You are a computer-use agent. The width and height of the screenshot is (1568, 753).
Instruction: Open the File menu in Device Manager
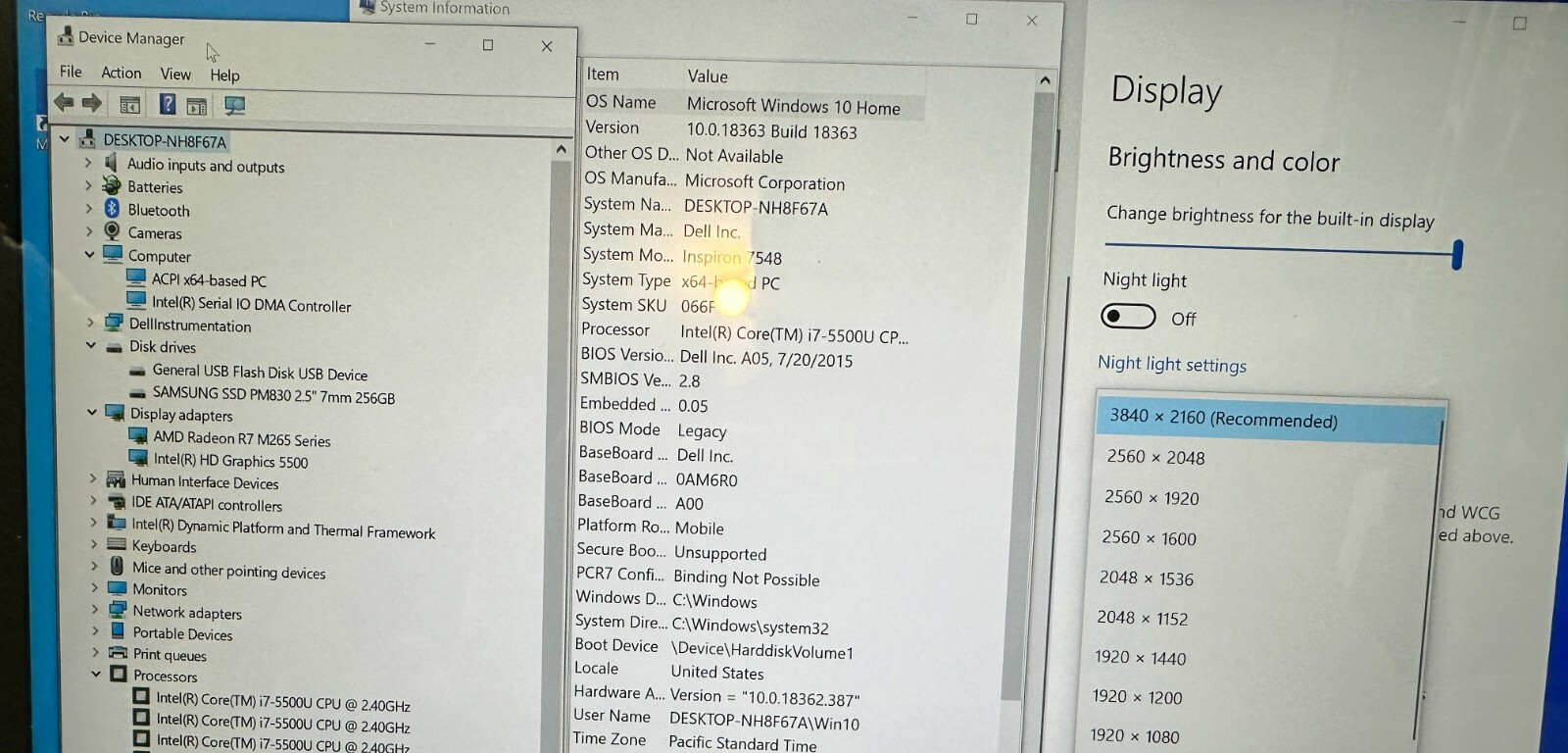coord(71,72)
